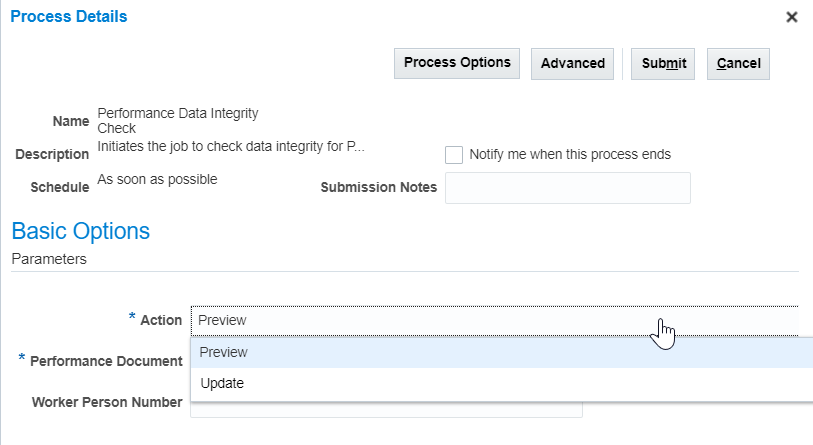Viewport: 813px width, 445px height.
Task: Click the Performance Data Integrity Check name
Action: 177,120
